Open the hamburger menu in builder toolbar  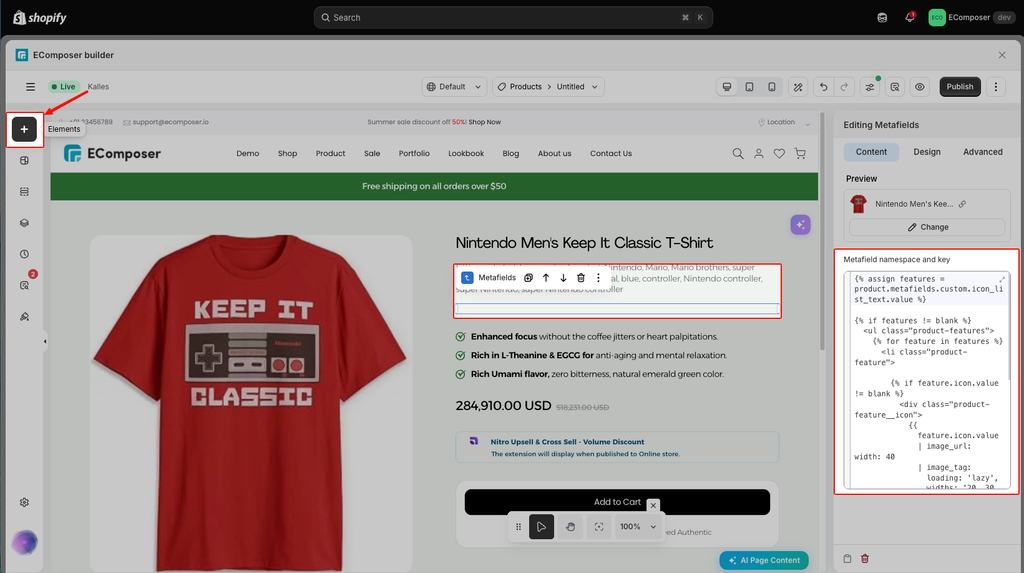point(30,87)
